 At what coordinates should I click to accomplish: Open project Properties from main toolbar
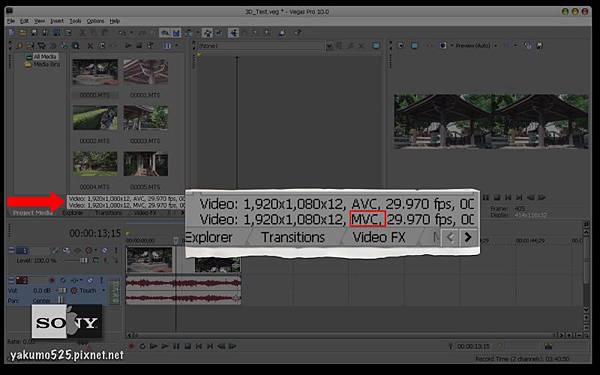point(68,33)
